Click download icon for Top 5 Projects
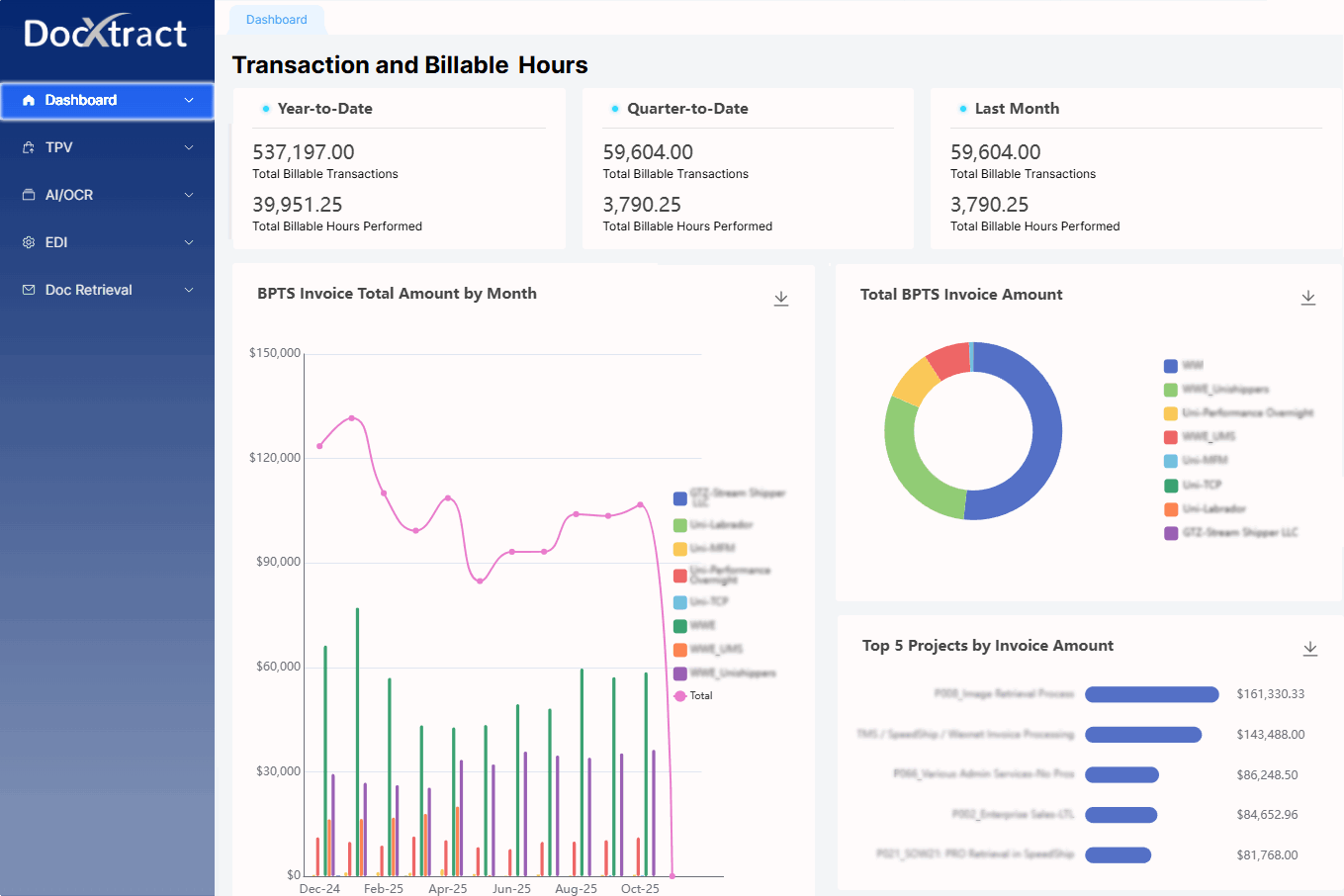This screenshot has width=1344, height=896. tap(1309, 649)
